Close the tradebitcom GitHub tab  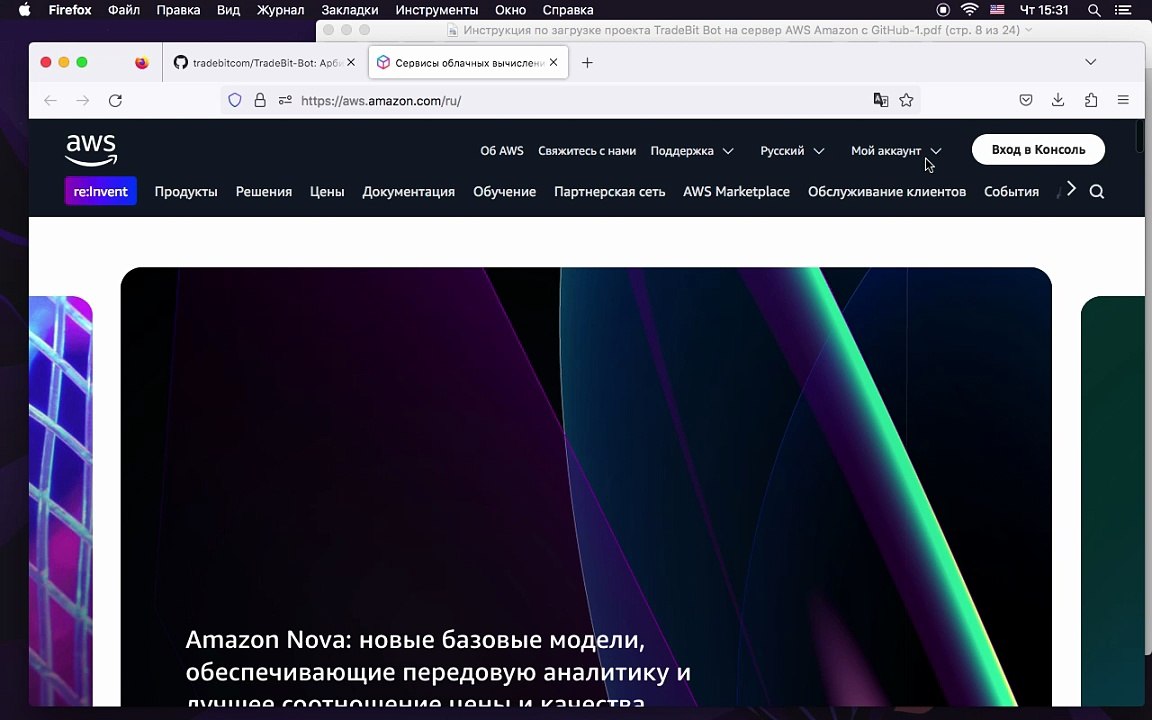tap(351, 62)
